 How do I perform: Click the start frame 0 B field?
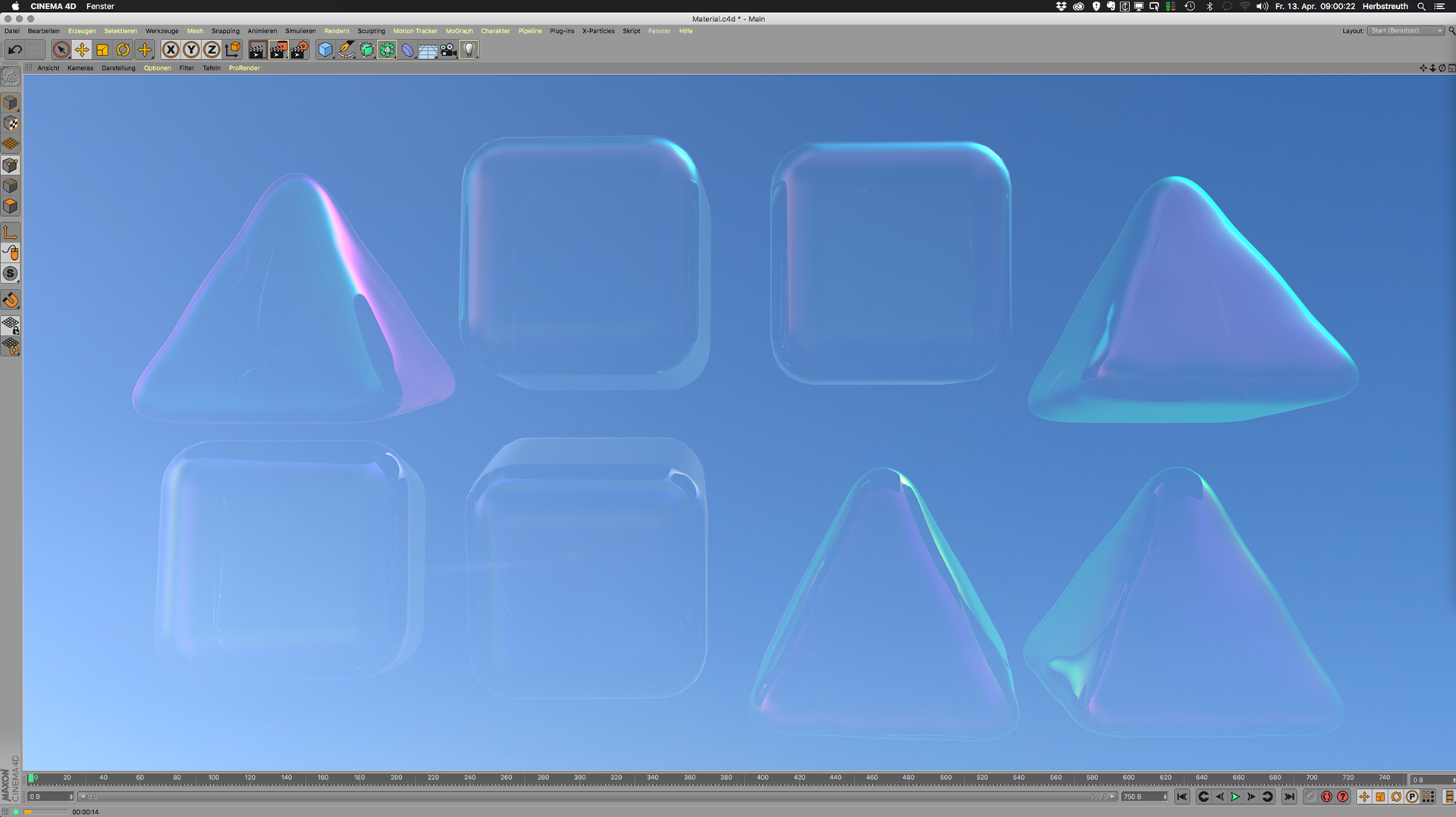coord(51,797)
